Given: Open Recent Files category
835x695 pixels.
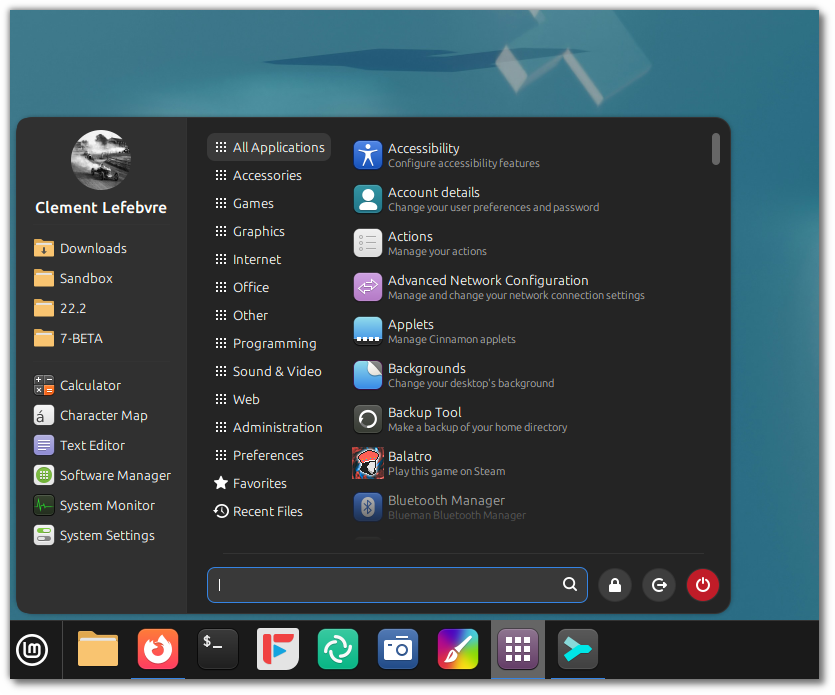Looking at the screenshot, I should click(x=267, y=511).
